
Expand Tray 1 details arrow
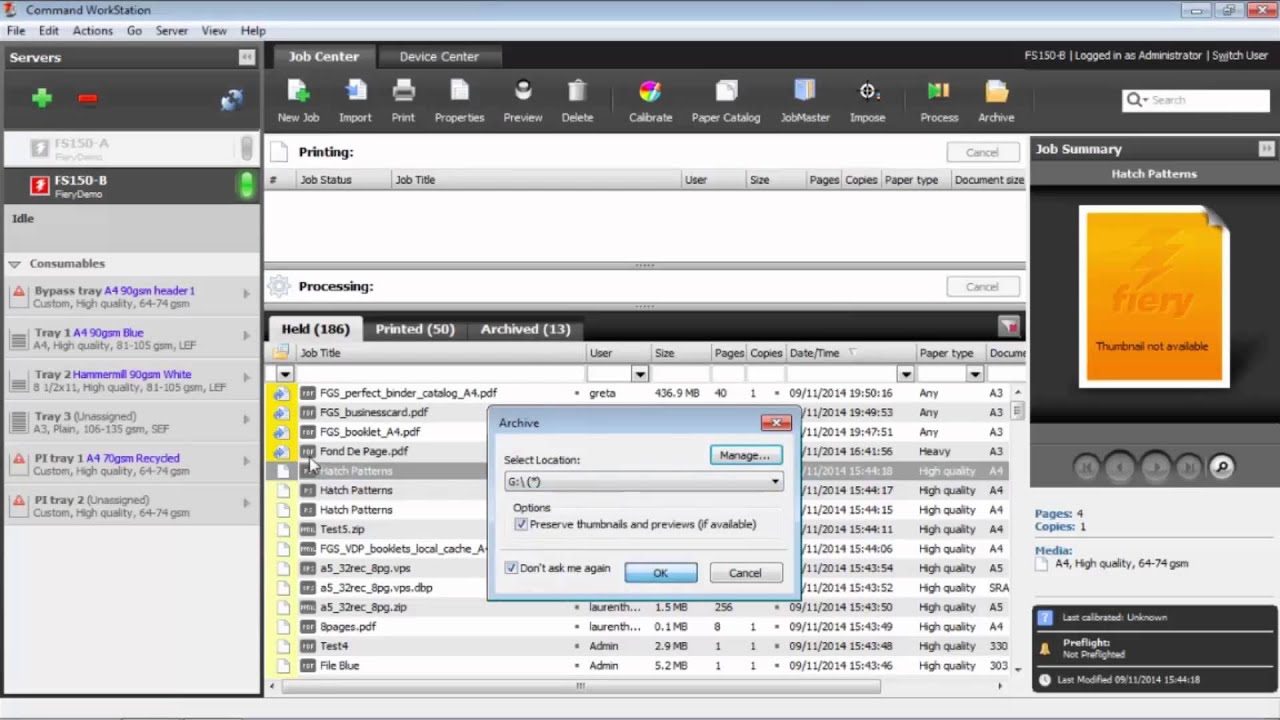coord(246,335)
